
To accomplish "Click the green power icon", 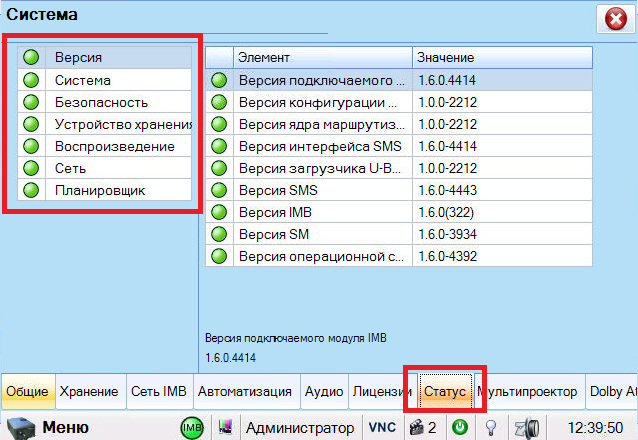I will tap(460, 427).
